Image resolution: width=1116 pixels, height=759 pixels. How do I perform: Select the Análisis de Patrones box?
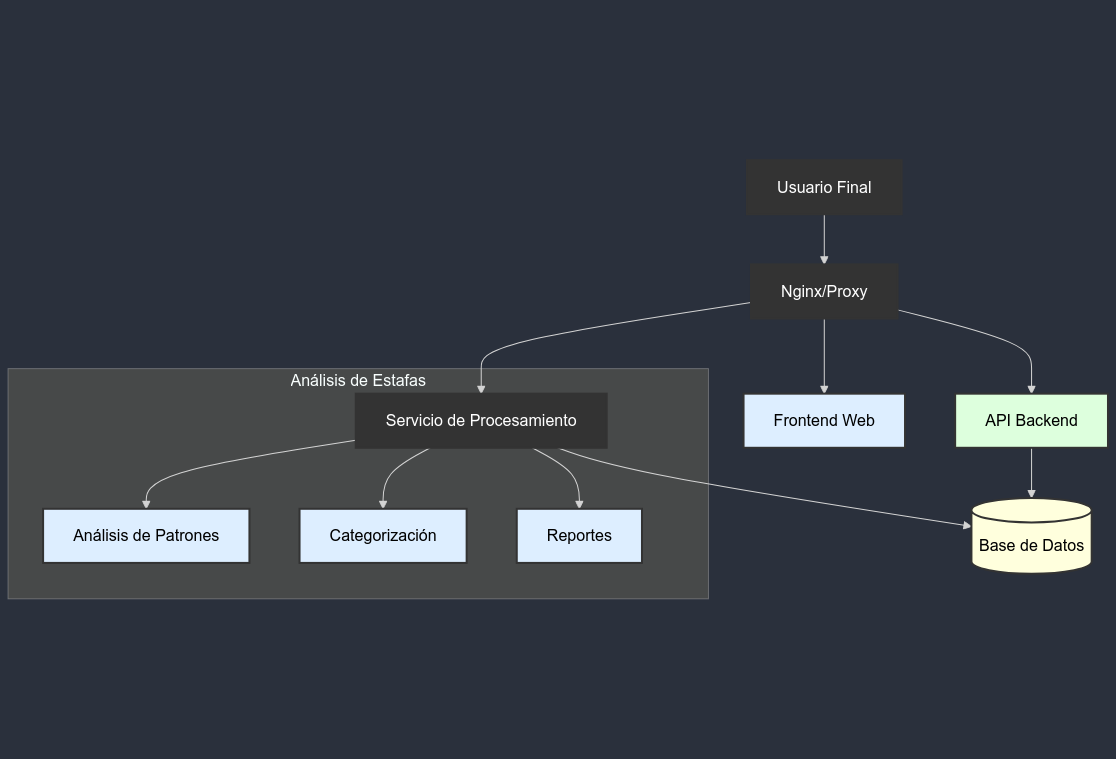pos(146,536)
